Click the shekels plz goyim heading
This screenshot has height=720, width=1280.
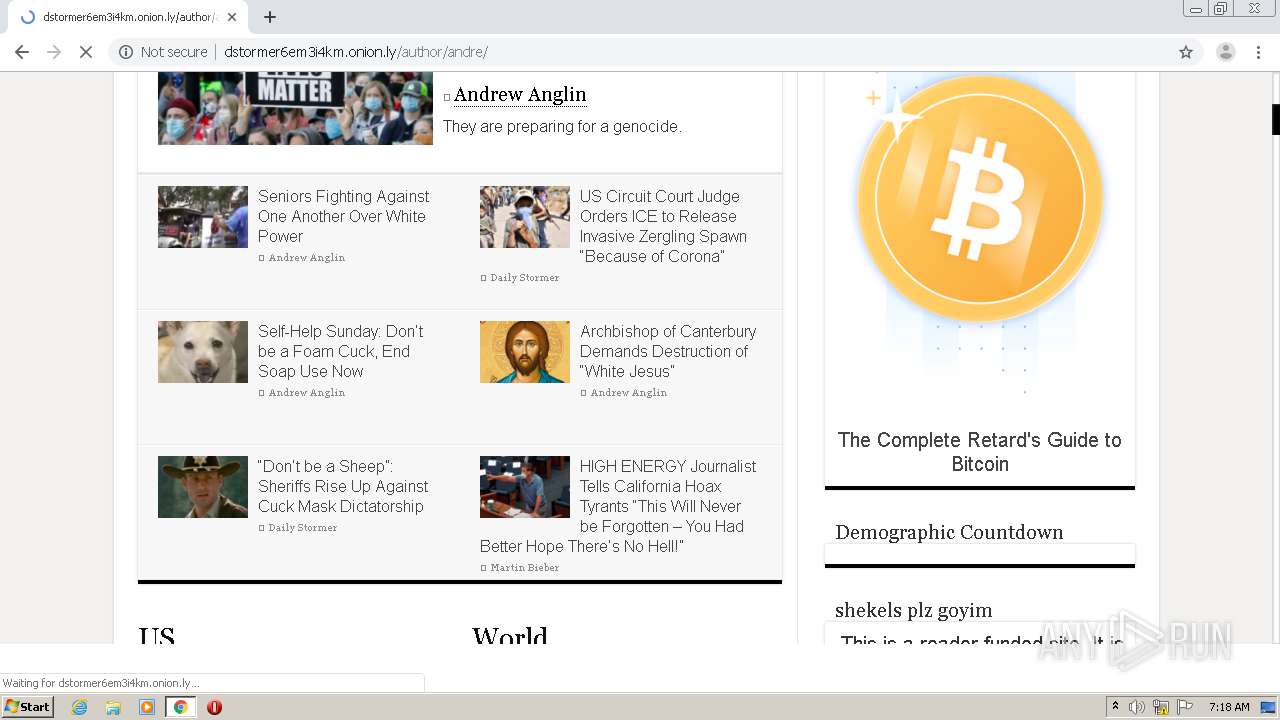(913, 610)
